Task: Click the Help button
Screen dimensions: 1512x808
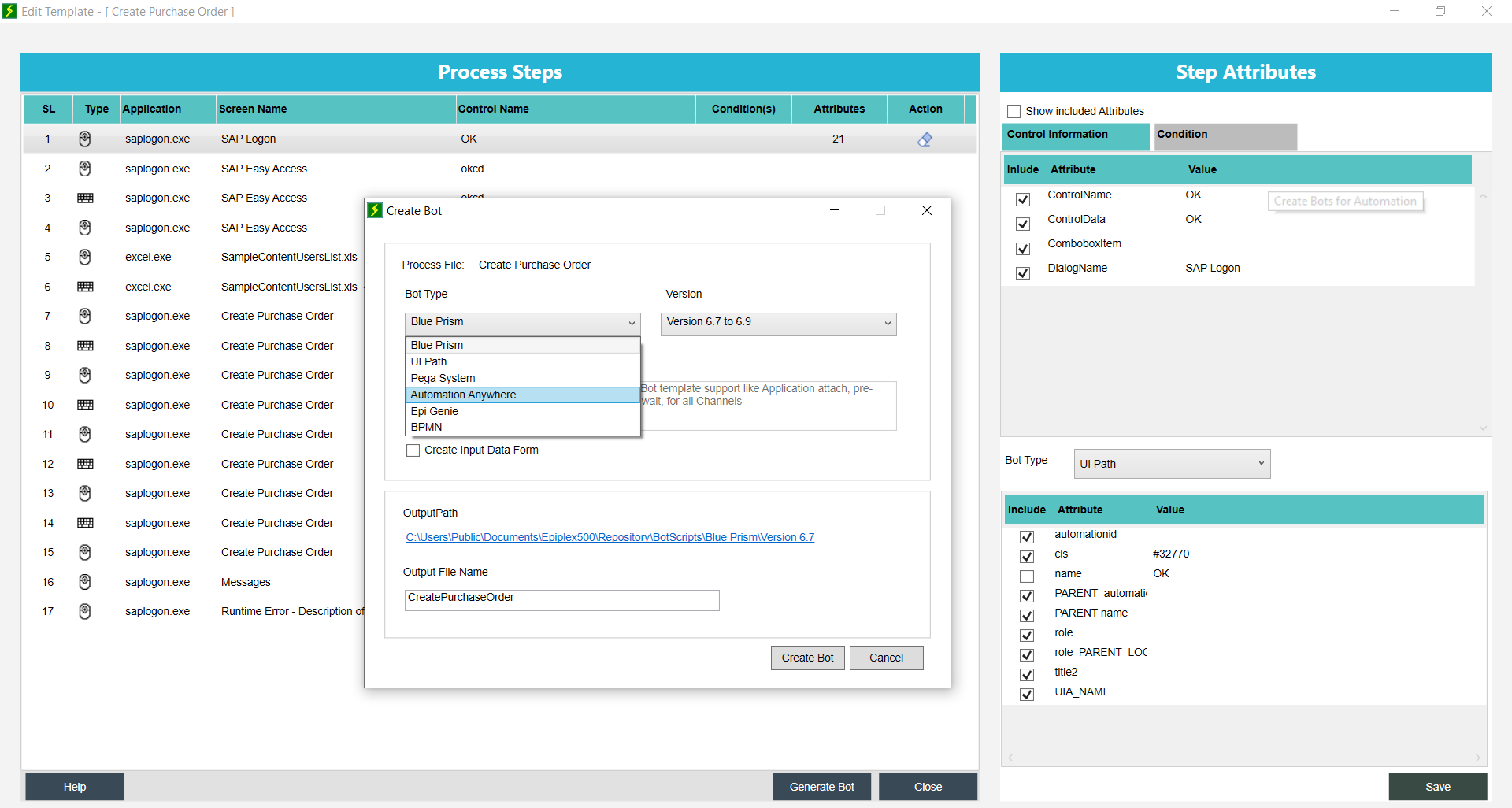Action: (75, 787)
